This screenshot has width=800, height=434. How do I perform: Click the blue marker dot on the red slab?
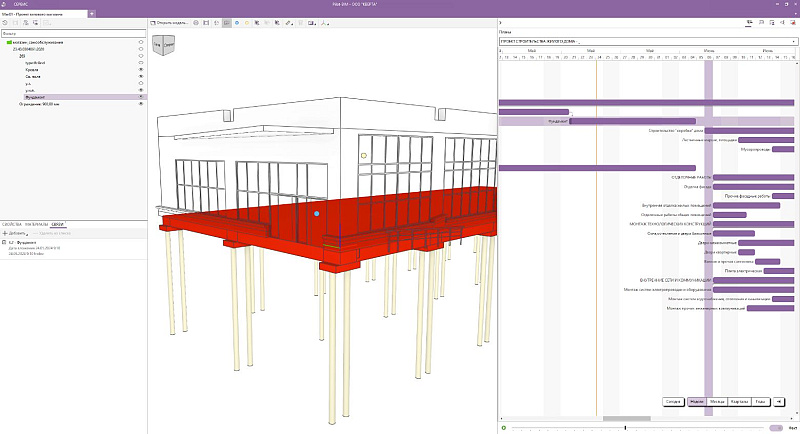pos(317,214)
